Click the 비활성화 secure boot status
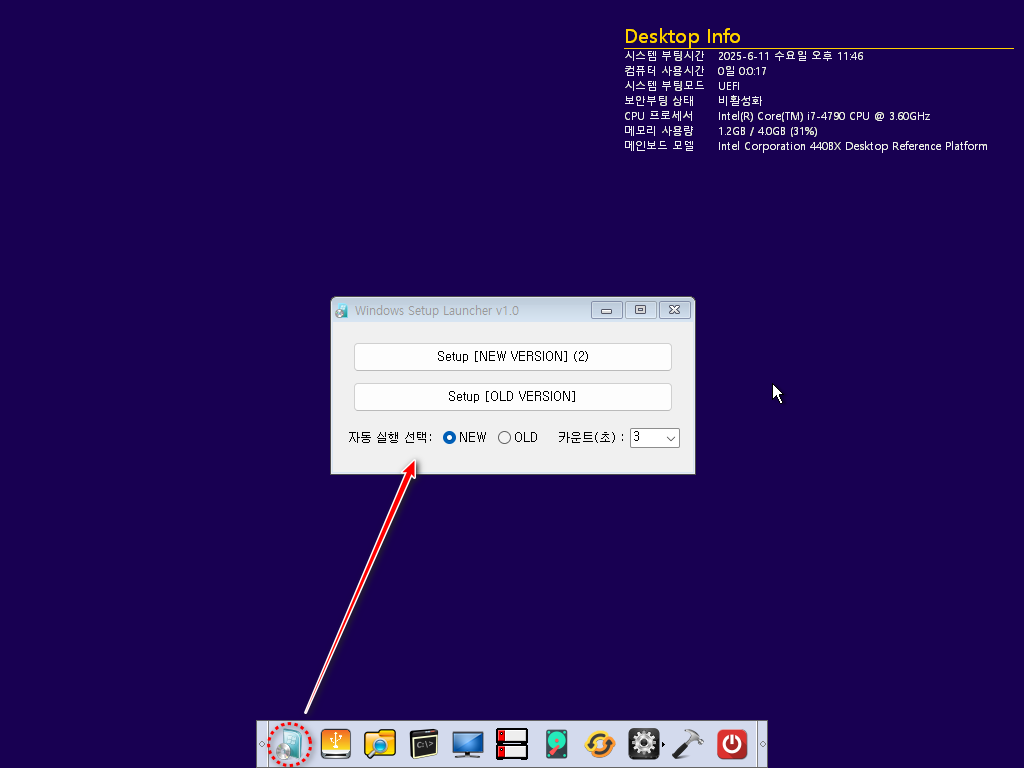 point(740,101)
